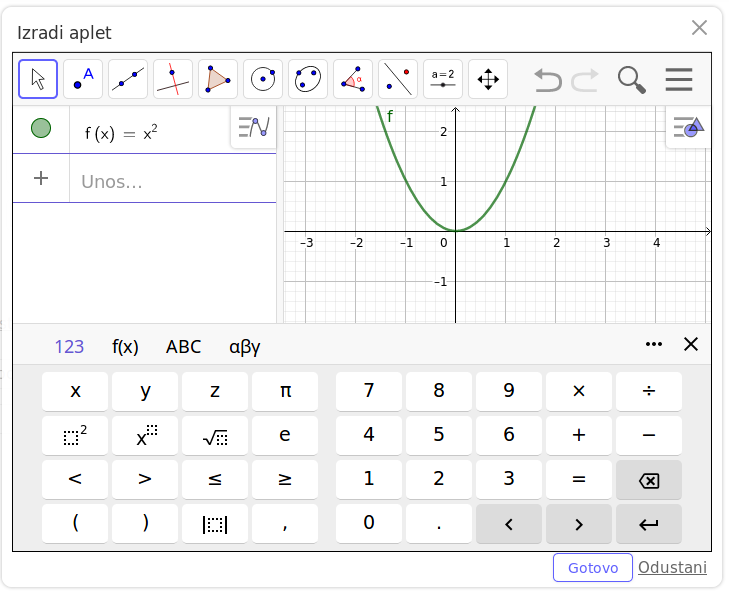Choose the Line through two points tool
729x591 pixels.
[128, 79]
